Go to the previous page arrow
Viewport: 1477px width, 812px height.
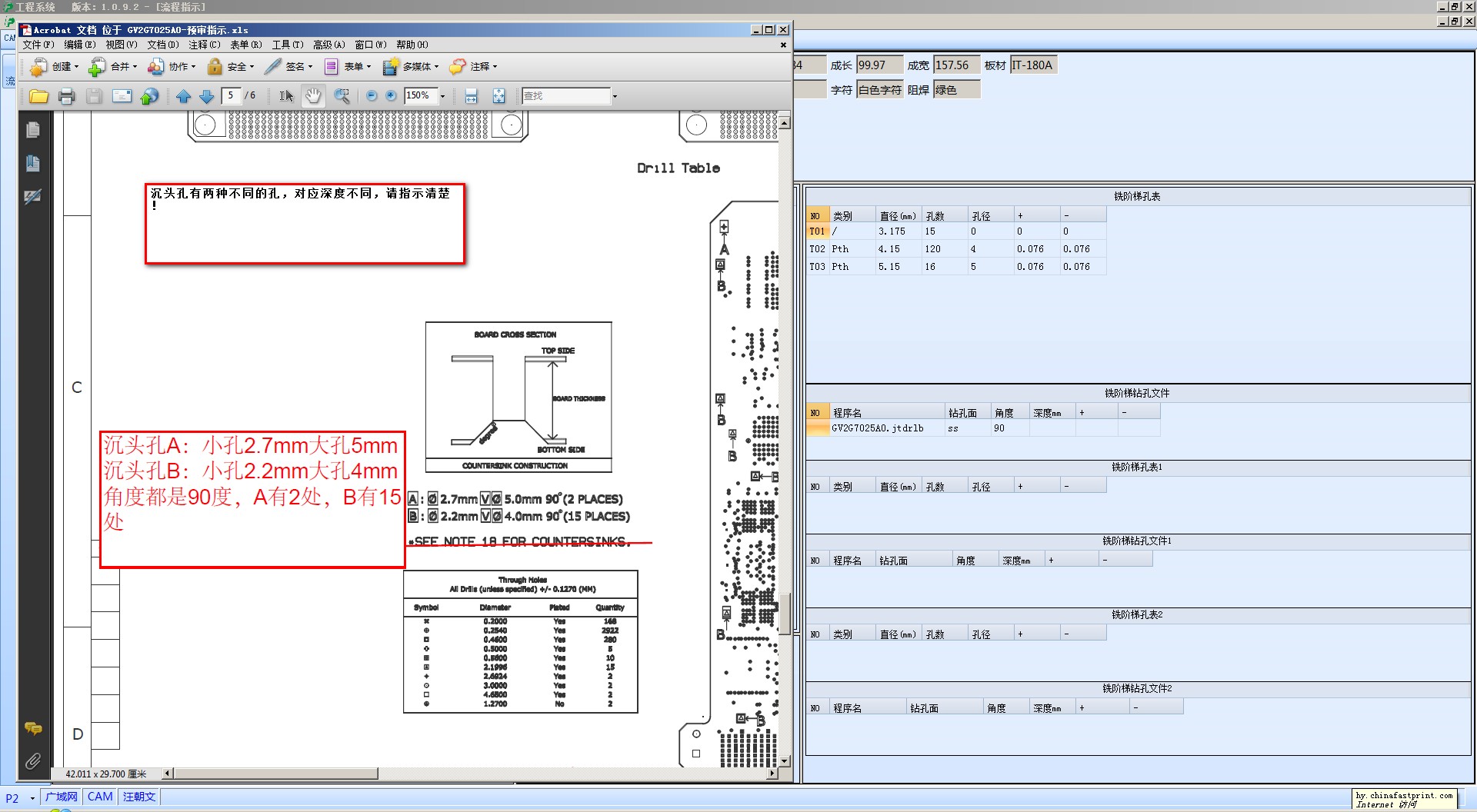[183, 96]
